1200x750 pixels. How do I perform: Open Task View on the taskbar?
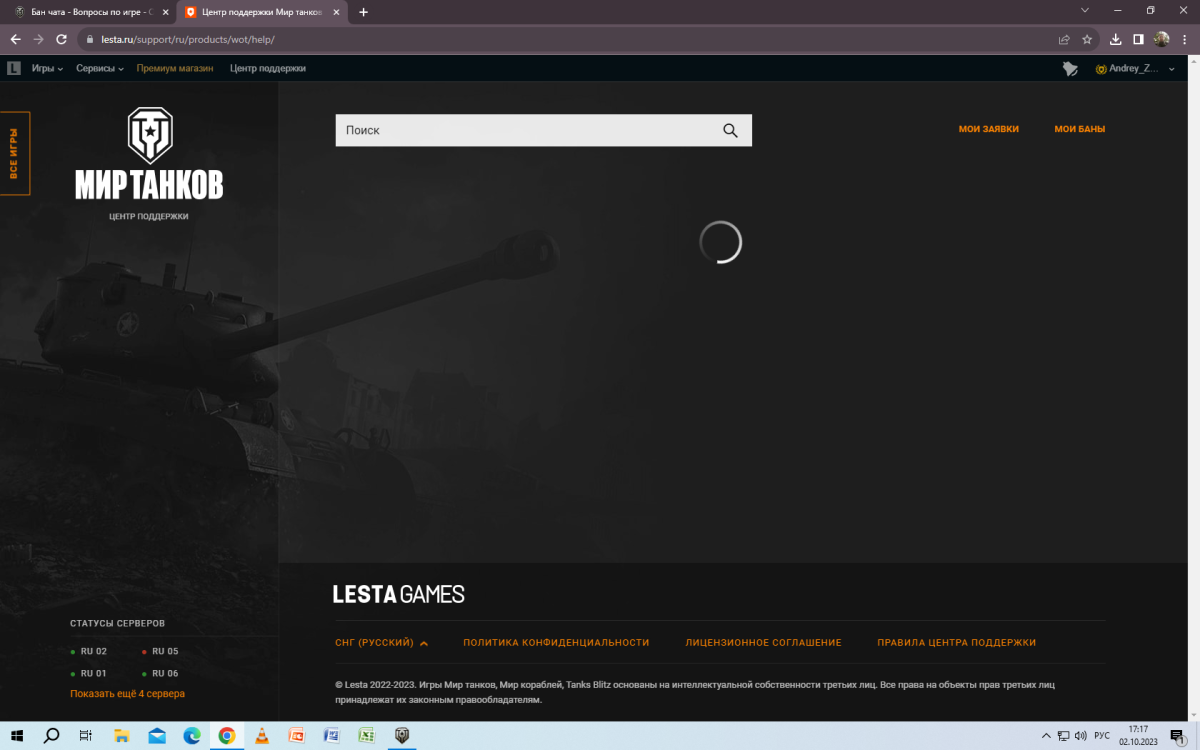tap(86, 736)
